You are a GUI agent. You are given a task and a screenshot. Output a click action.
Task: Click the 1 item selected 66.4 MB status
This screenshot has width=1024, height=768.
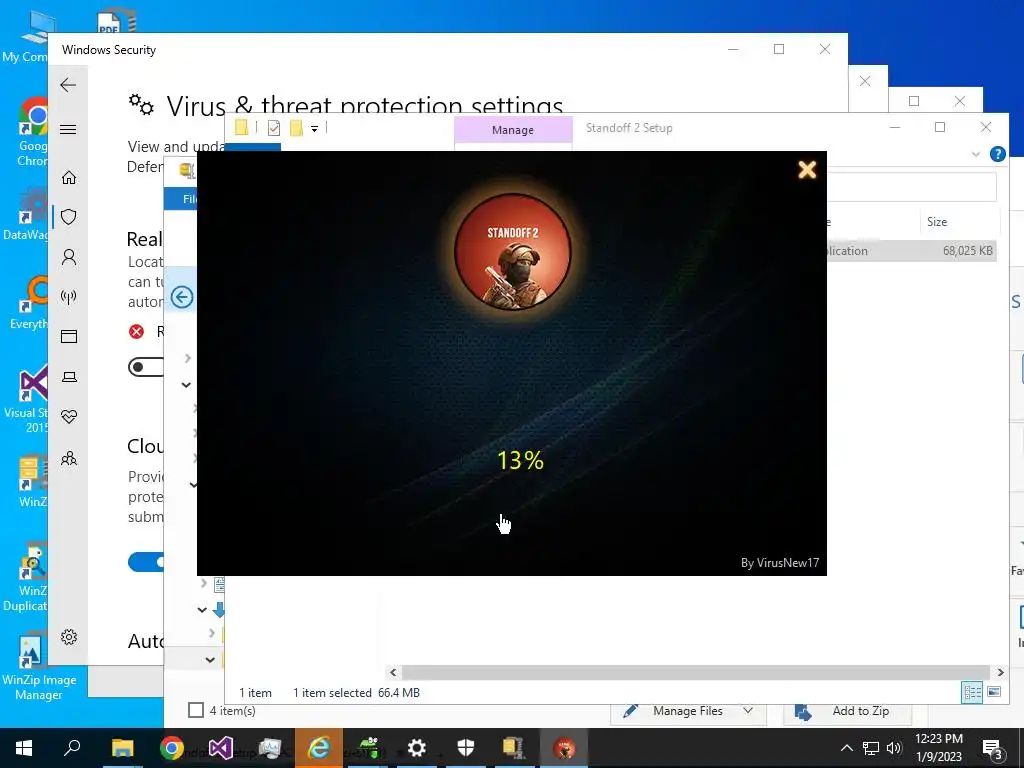pyautogui.click(x=356, y=693)
